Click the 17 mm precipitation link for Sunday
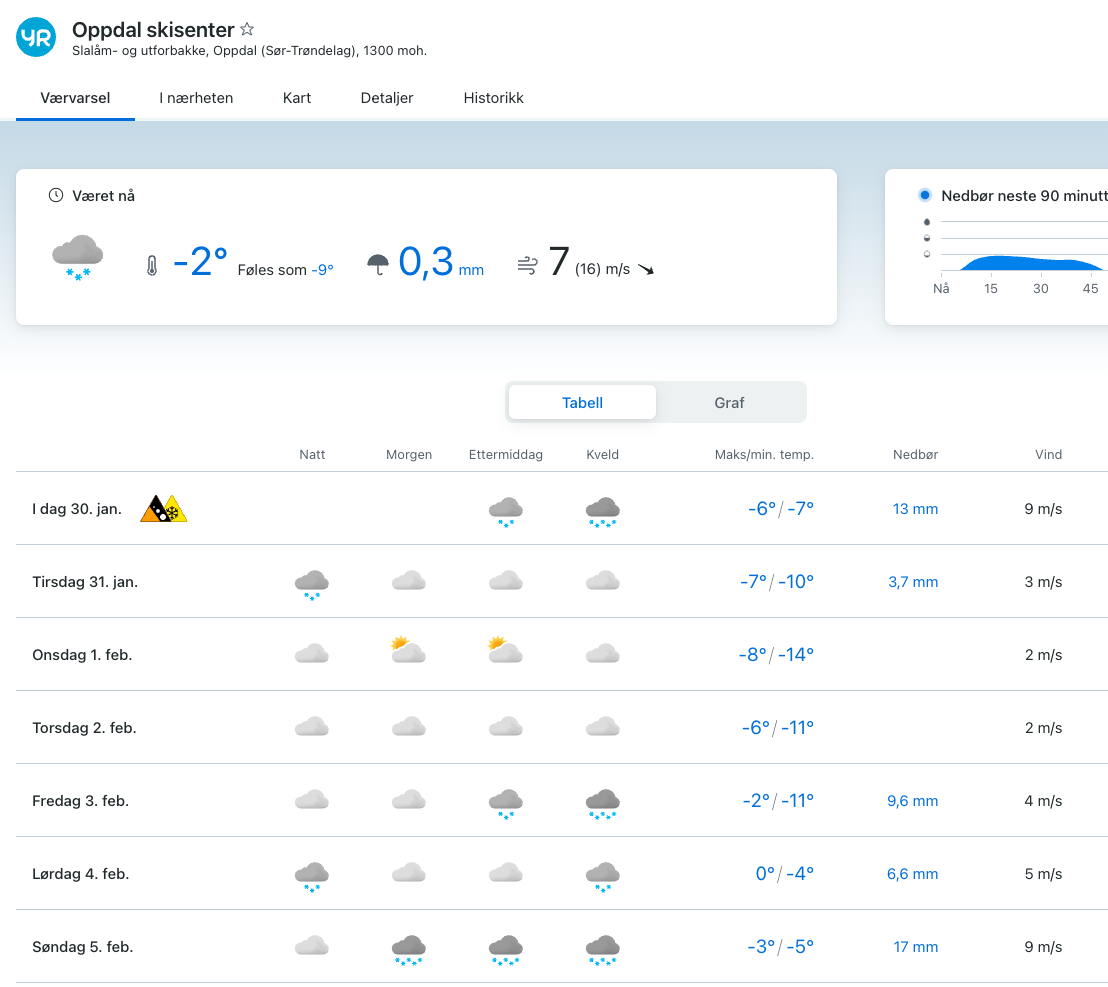1108x987 pixels. [x=915, y=947]
